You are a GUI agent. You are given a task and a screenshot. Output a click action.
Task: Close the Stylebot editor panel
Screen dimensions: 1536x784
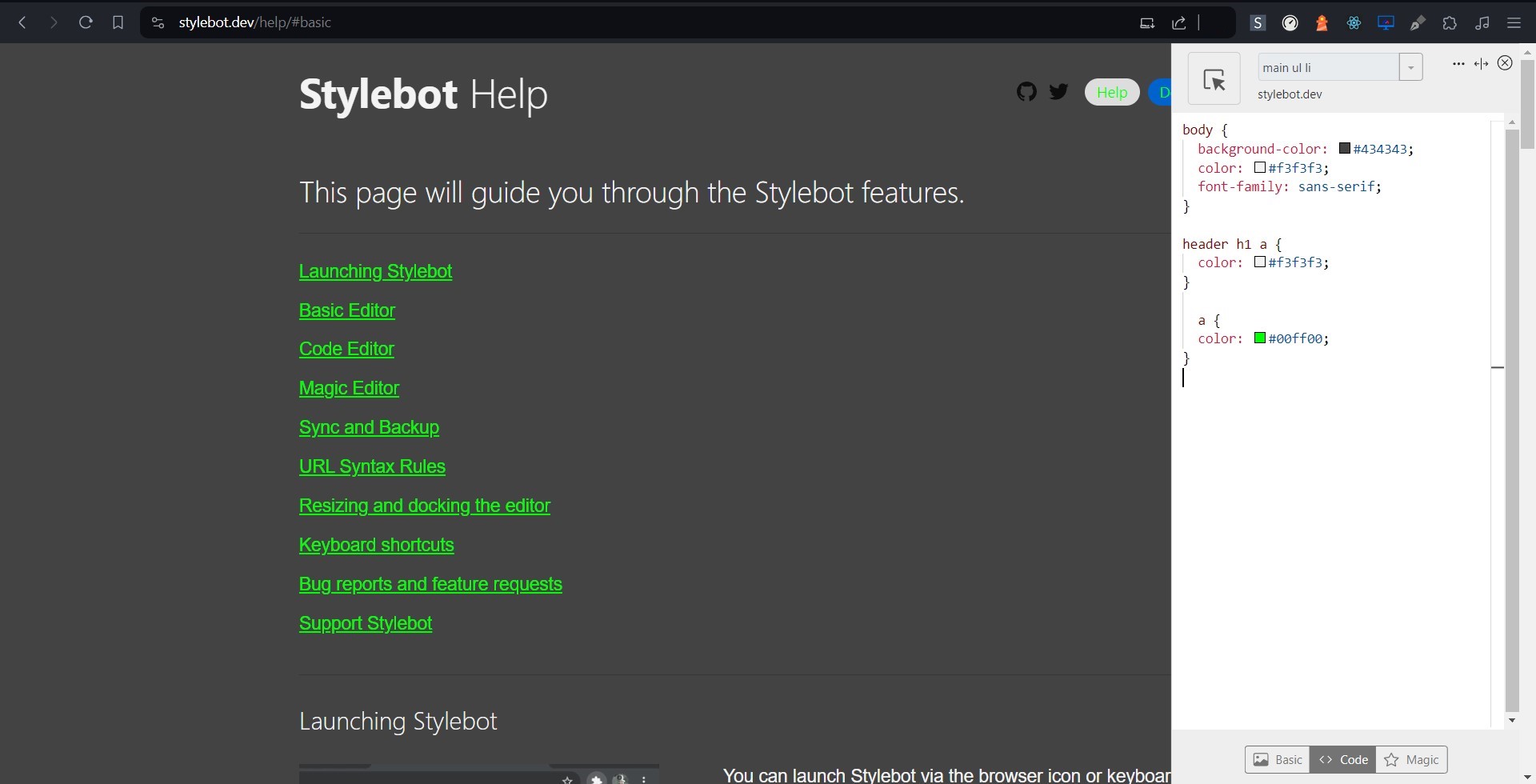click(x=1505, y=63)
